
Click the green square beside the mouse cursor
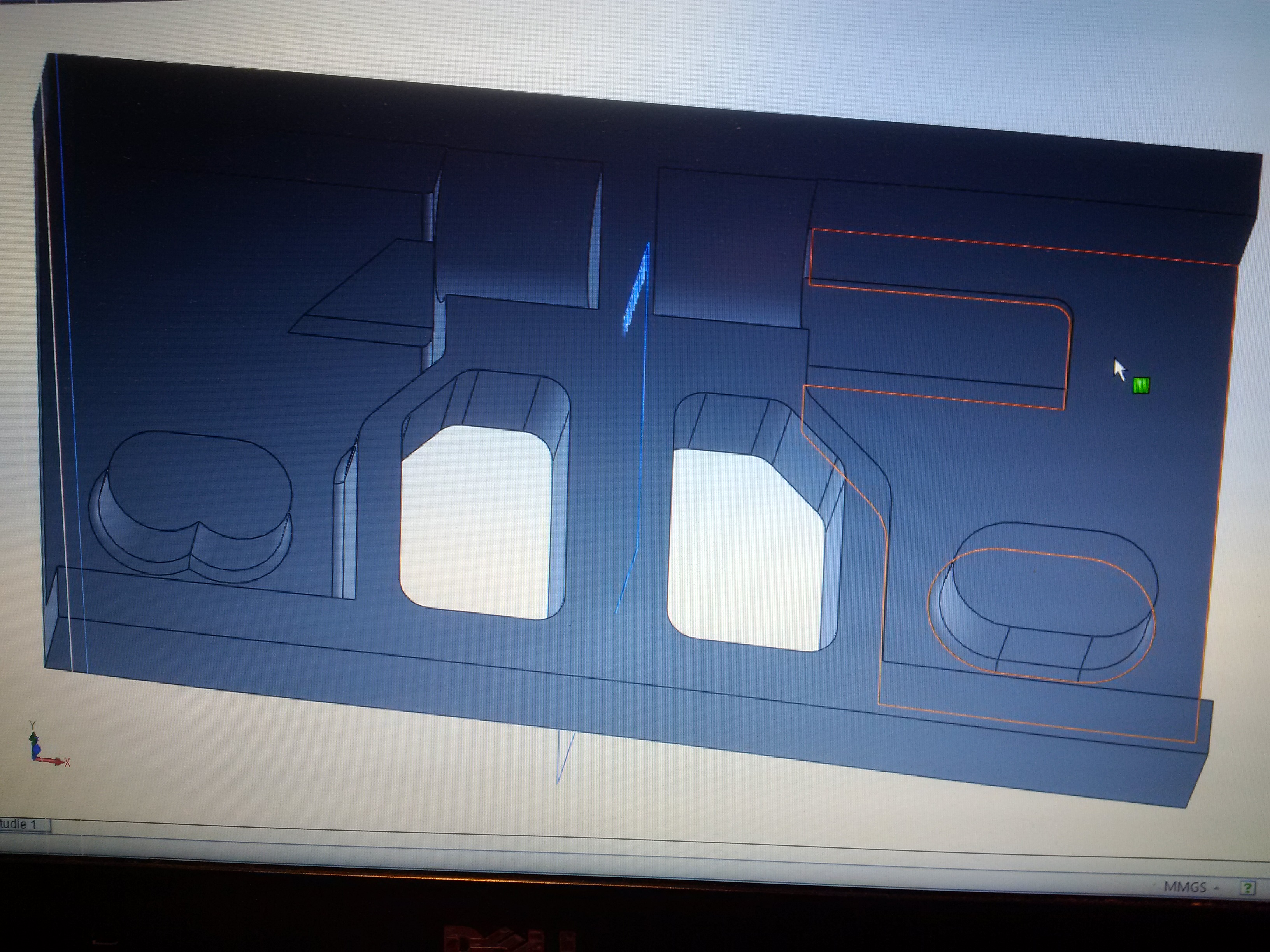pyautogui.click(x=1140, y=386)
